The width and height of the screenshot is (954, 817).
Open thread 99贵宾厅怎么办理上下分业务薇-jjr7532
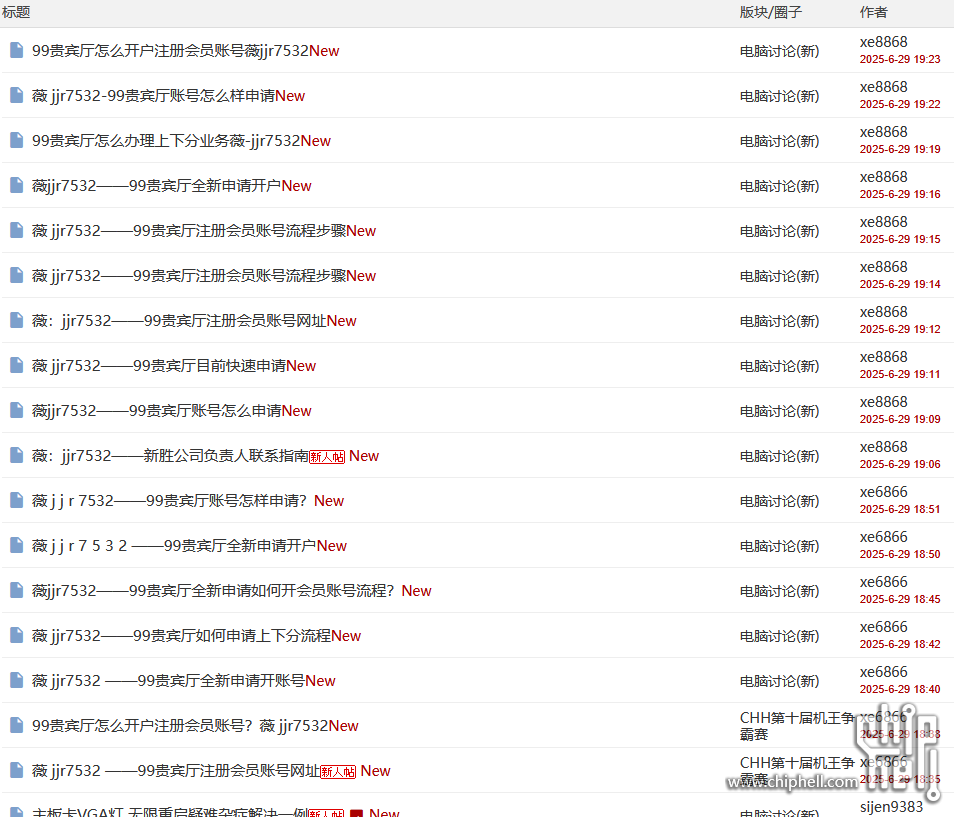pos(166,141)
